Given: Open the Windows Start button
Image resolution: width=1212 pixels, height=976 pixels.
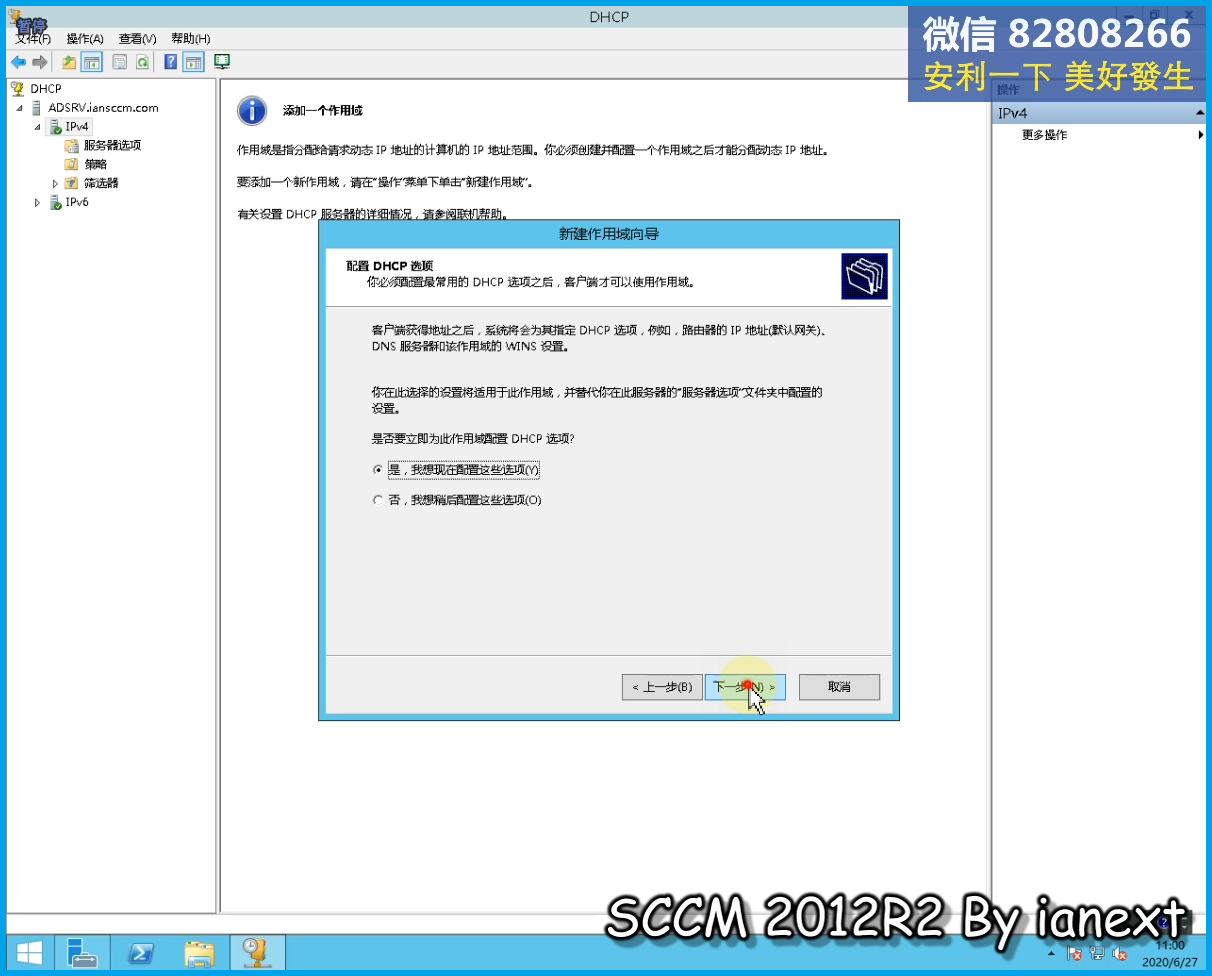Looking at the screenshot, I should click(x=29, y=953).
